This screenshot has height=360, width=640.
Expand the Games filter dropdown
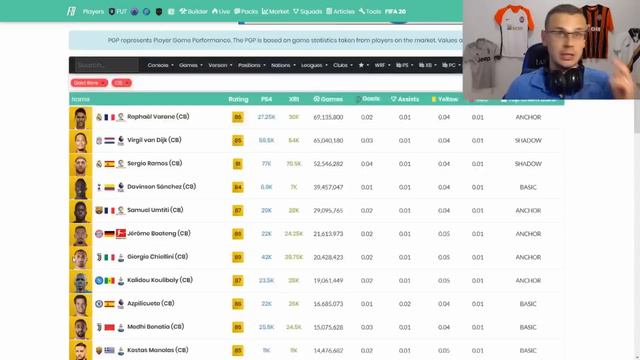pos(191,65)
